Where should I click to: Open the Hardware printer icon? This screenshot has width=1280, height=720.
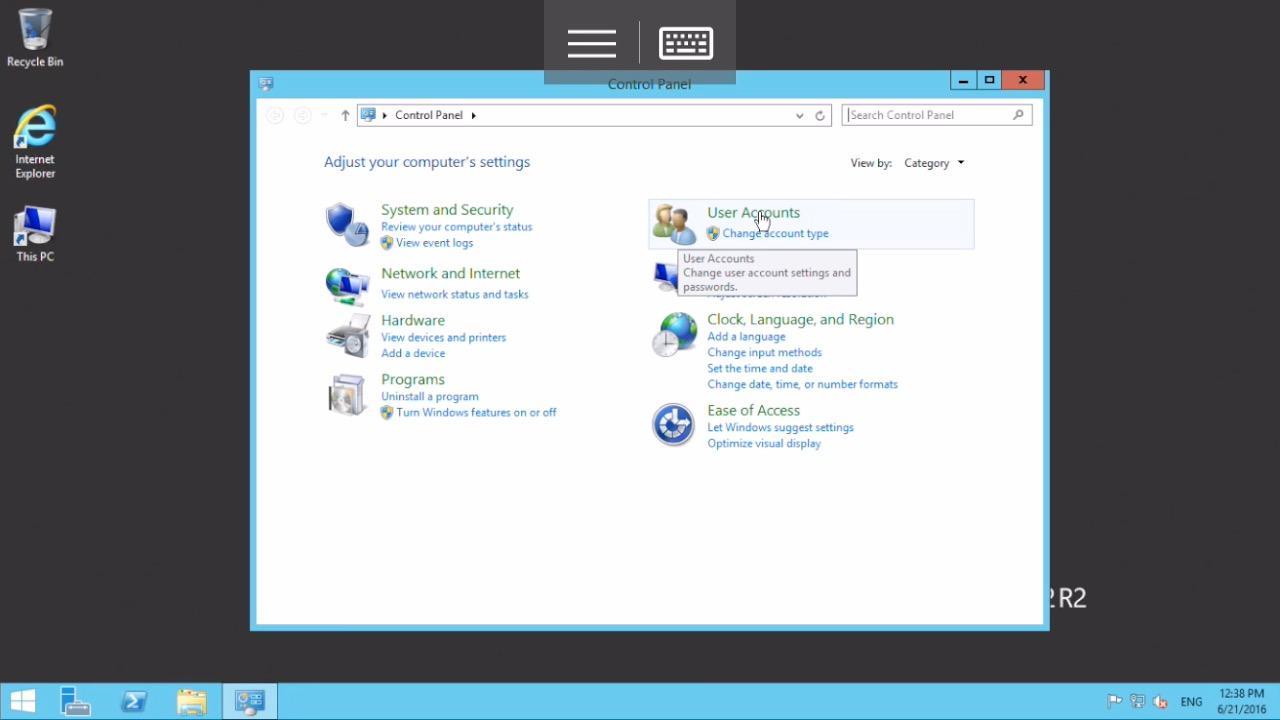point(347,336)
